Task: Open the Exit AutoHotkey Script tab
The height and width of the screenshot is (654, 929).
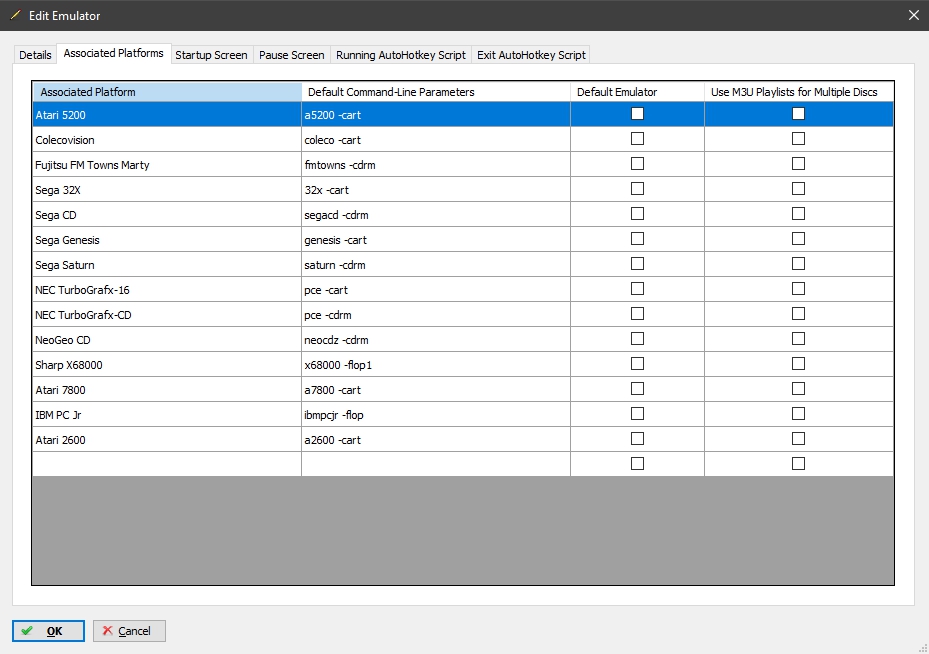Action: pyautogui.click(x=531, y=54)
